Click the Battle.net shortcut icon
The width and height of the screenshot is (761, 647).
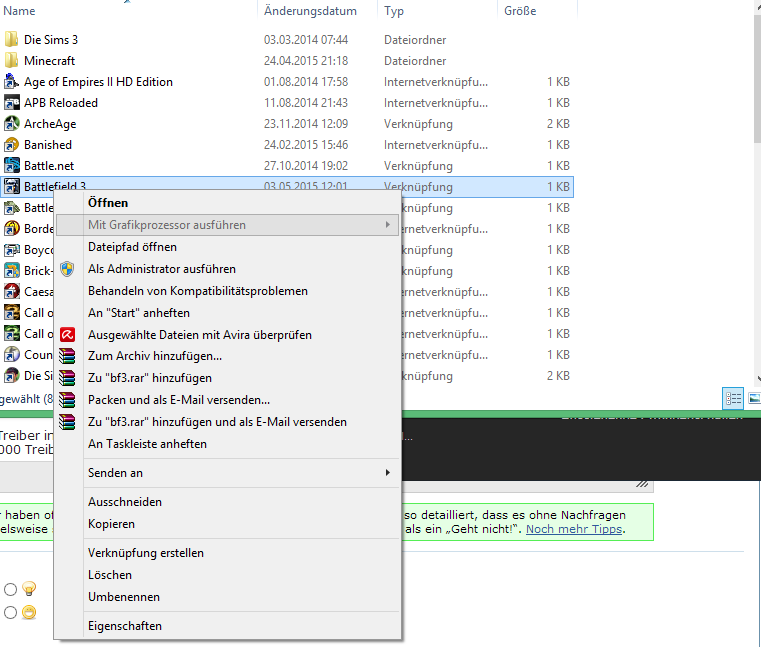(x=12, y=166)
